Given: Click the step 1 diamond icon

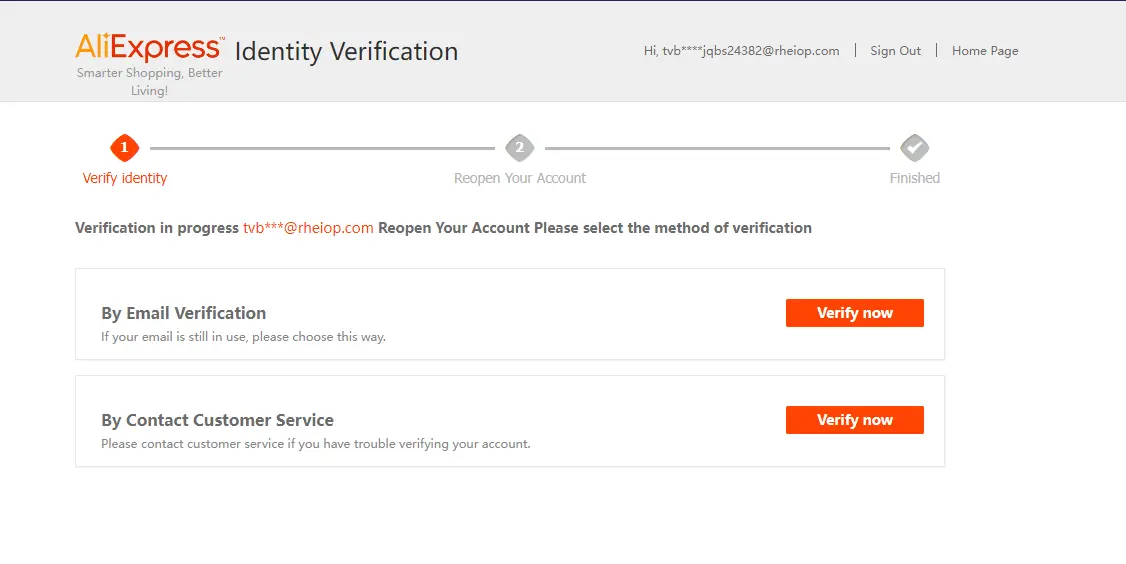Looking at the screenshot, I should (x=124, y=148).
